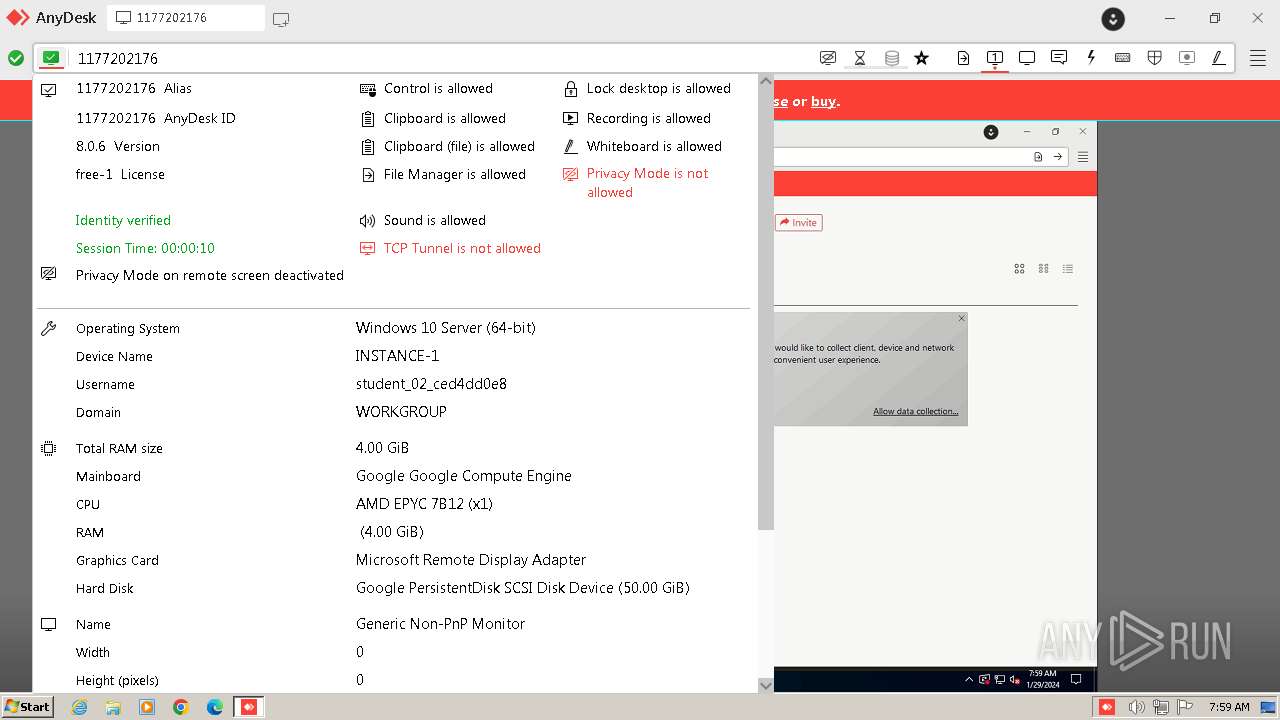
Task: Click the green connection status checkmark
Action: (x=16, y=58)
